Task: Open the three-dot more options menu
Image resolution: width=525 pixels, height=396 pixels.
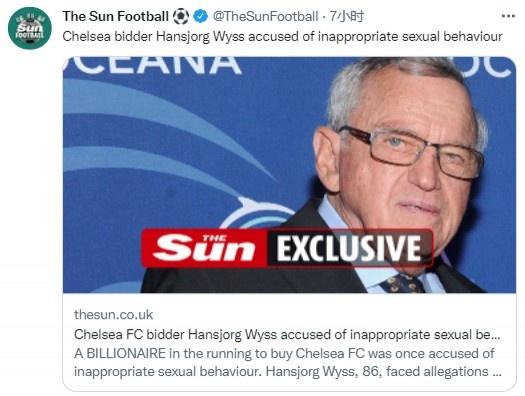Action: 508,16
